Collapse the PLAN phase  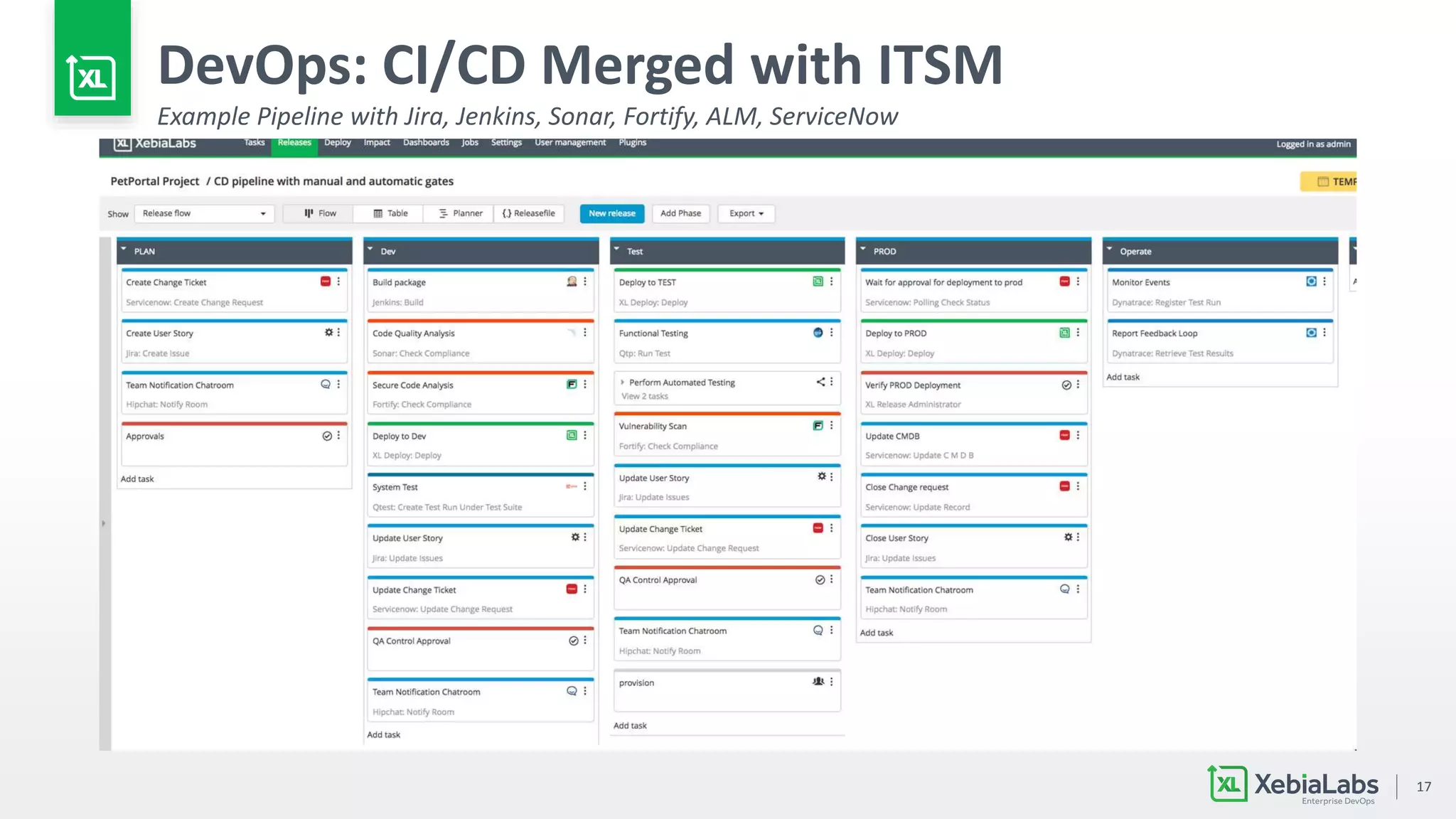point(124,250)
